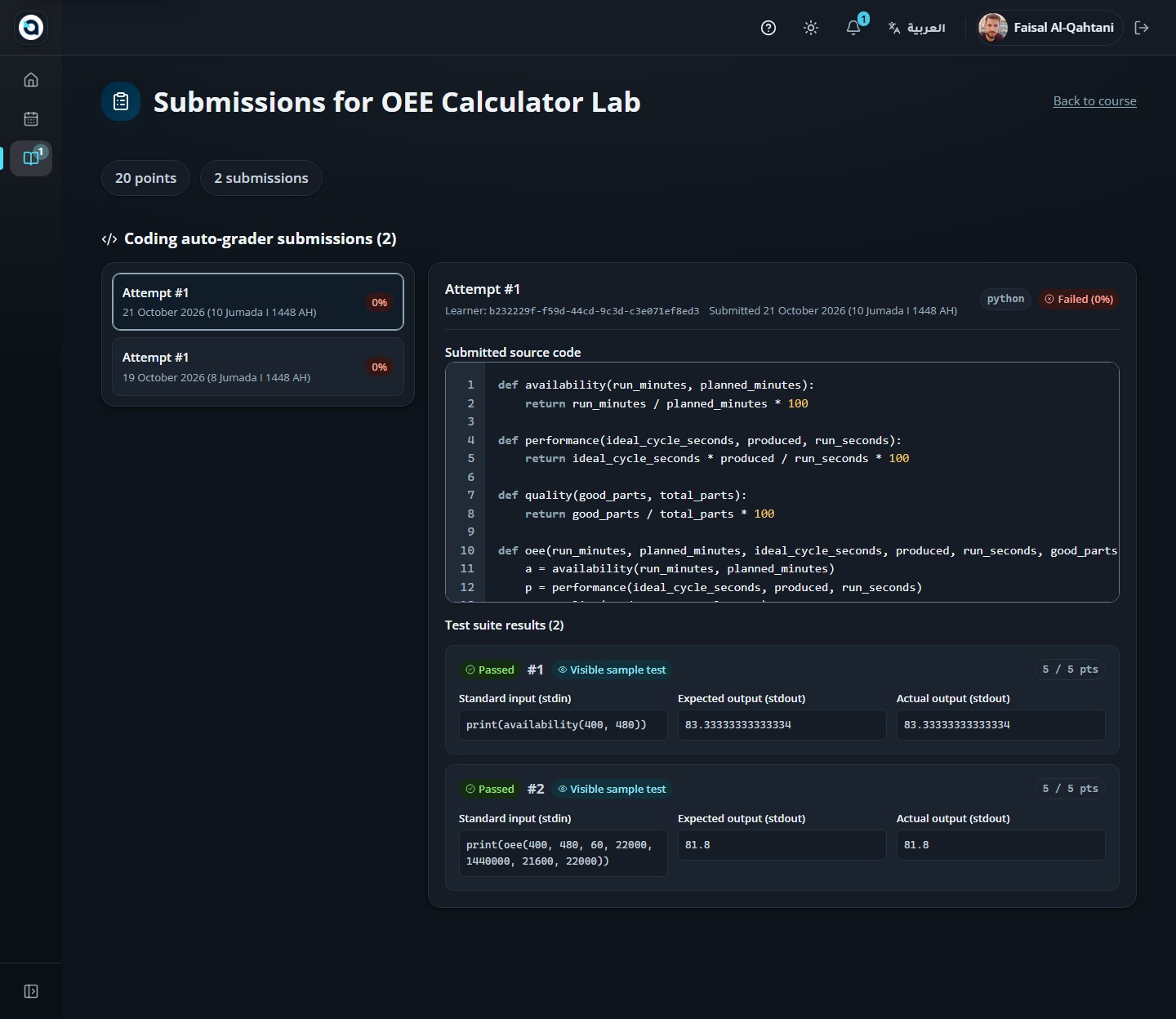Click the python language badge
This screenshot has height=1019, width=1176.
point(1005,299)
